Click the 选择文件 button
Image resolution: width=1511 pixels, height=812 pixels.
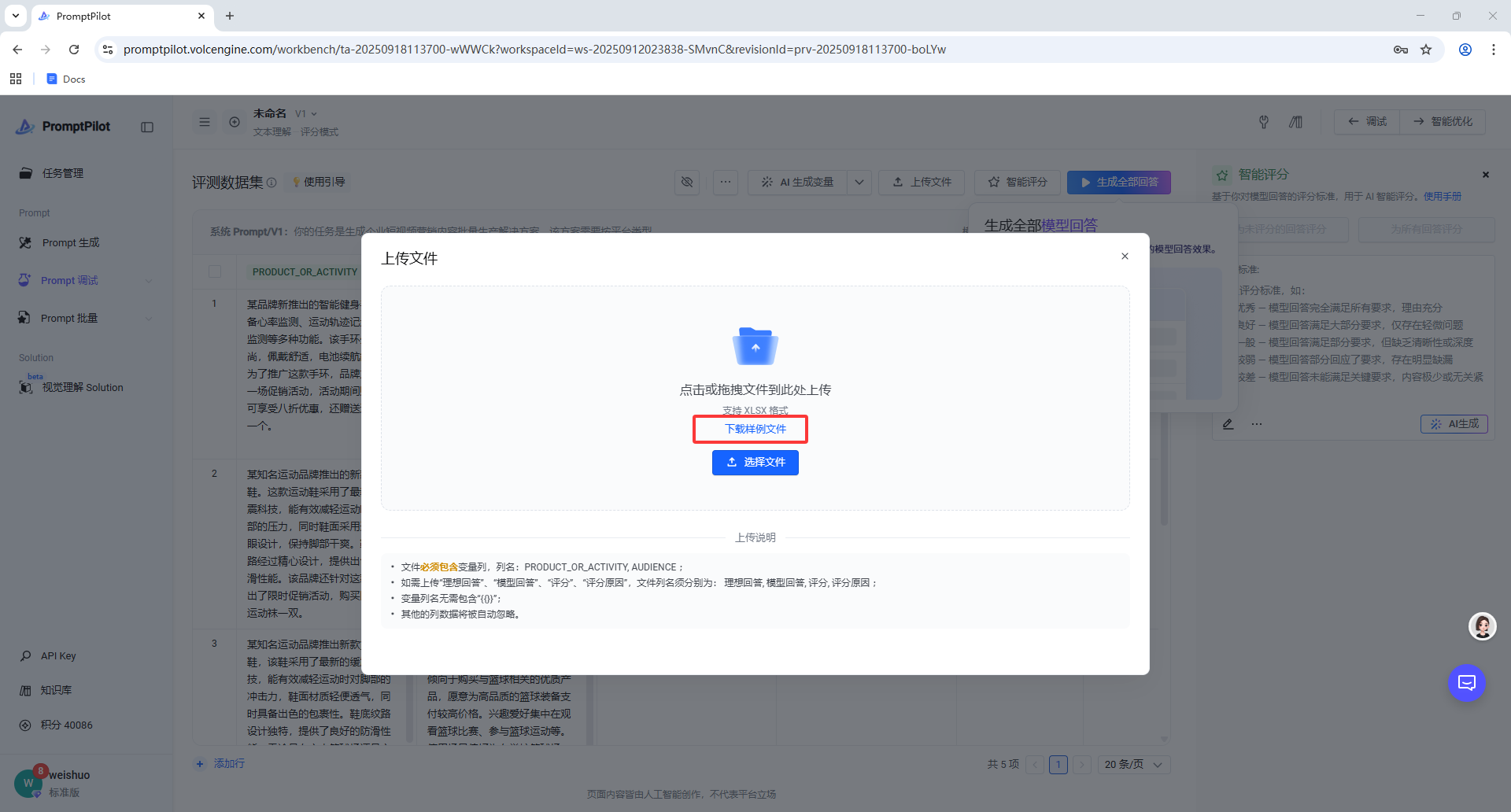[755, 463]
